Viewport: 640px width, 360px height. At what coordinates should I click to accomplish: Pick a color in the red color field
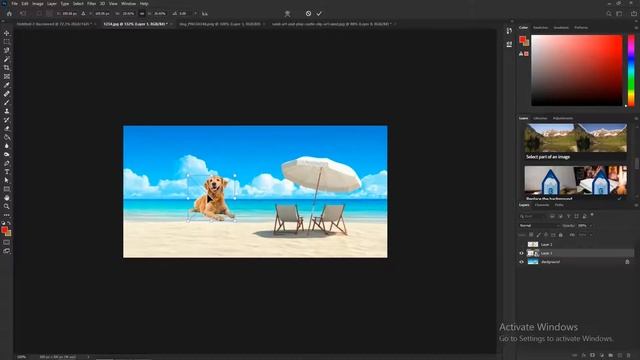pyautogui.click(x=577, y=70)
